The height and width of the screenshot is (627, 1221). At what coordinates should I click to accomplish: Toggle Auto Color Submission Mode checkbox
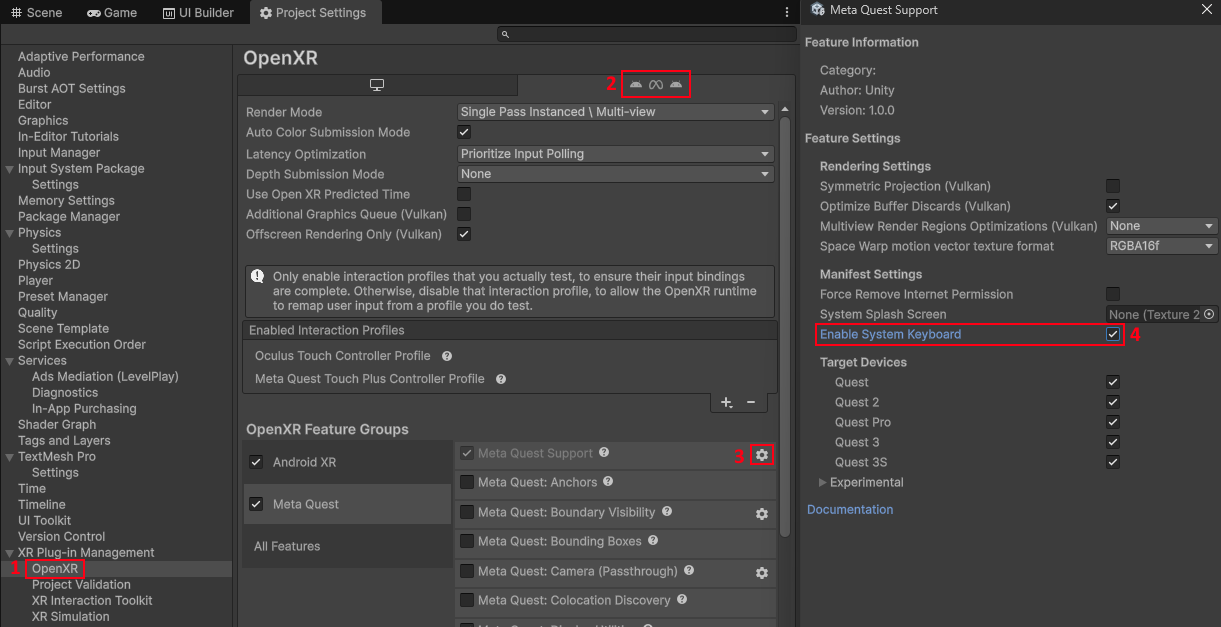click(x=464, y=132)
